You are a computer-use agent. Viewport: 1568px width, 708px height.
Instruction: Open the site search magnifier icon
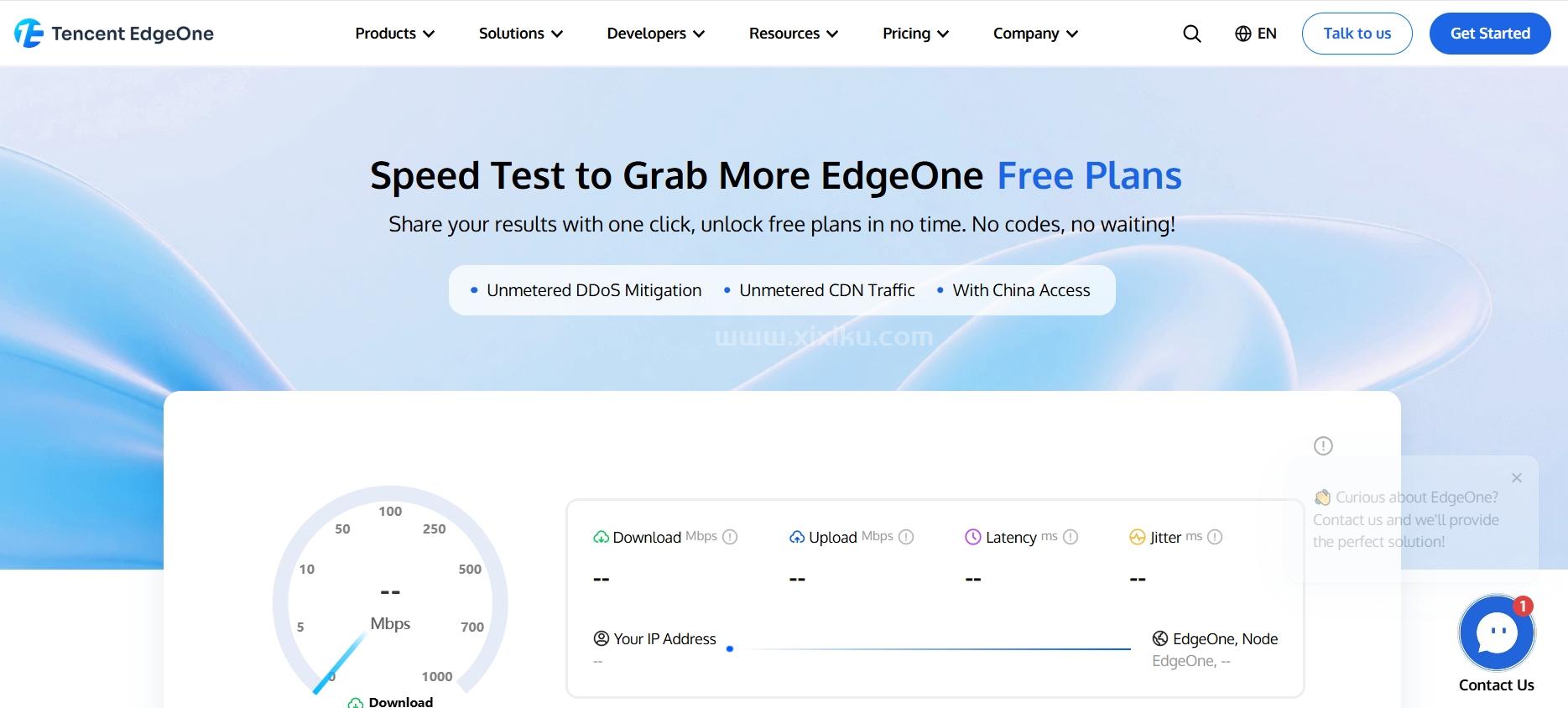tap(1191, 34)
